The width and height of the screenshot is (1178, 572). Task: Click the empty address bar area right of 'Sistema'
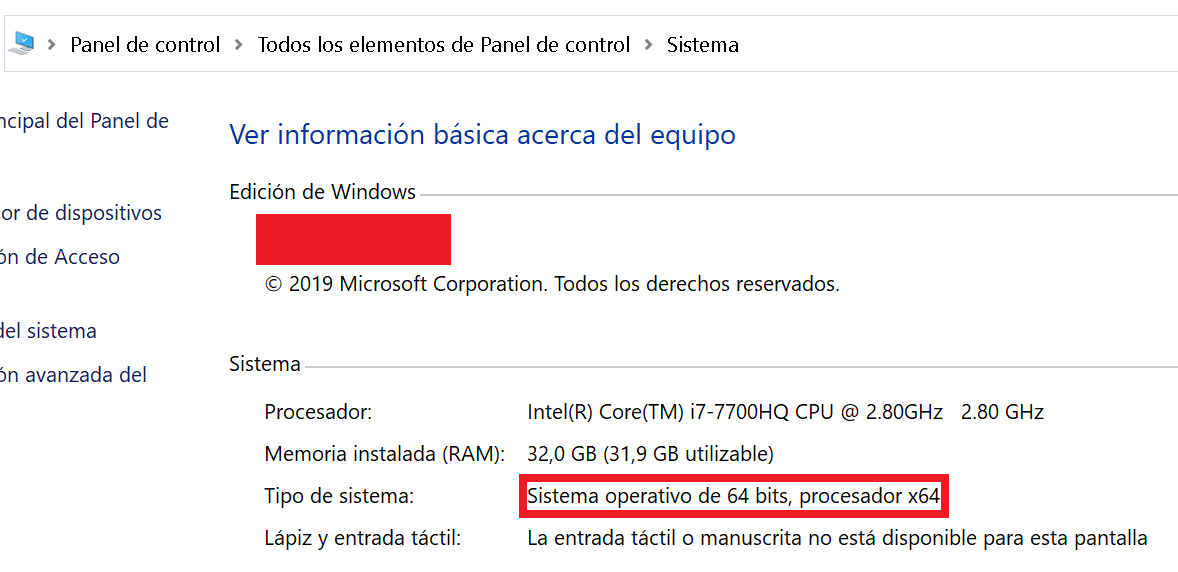tap(950, 45)
